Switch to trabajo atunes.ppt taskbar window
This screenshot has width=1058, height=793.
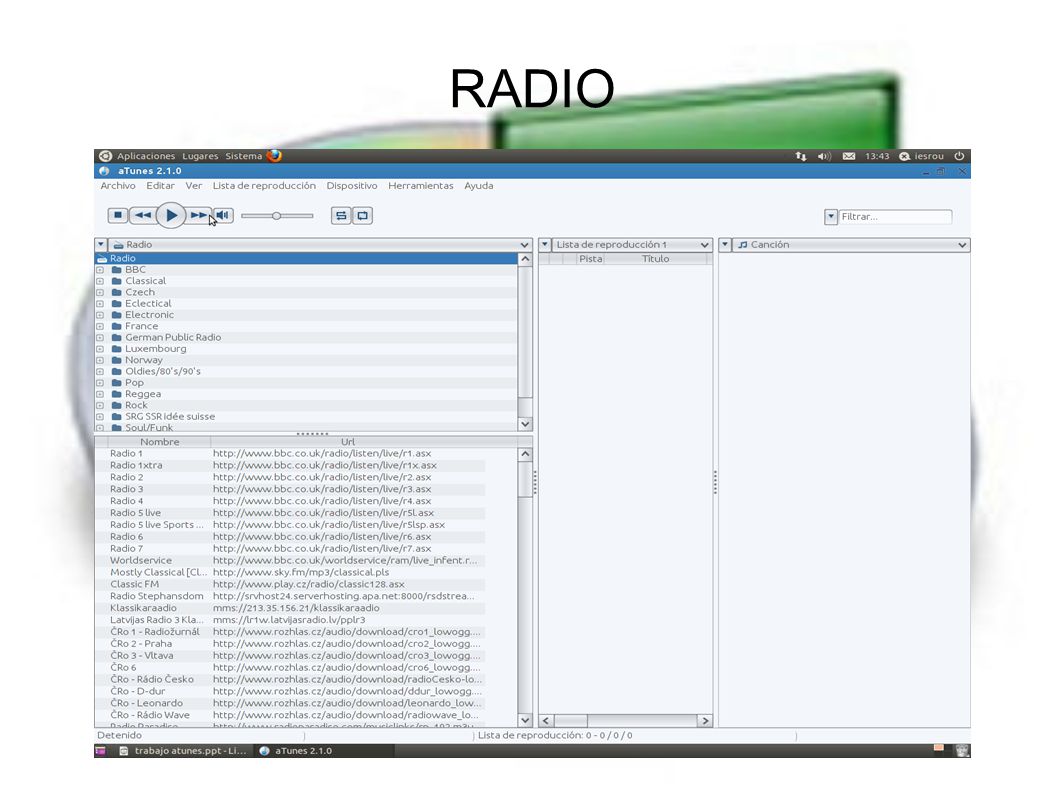pyautogui.click(x=183, y=751)
